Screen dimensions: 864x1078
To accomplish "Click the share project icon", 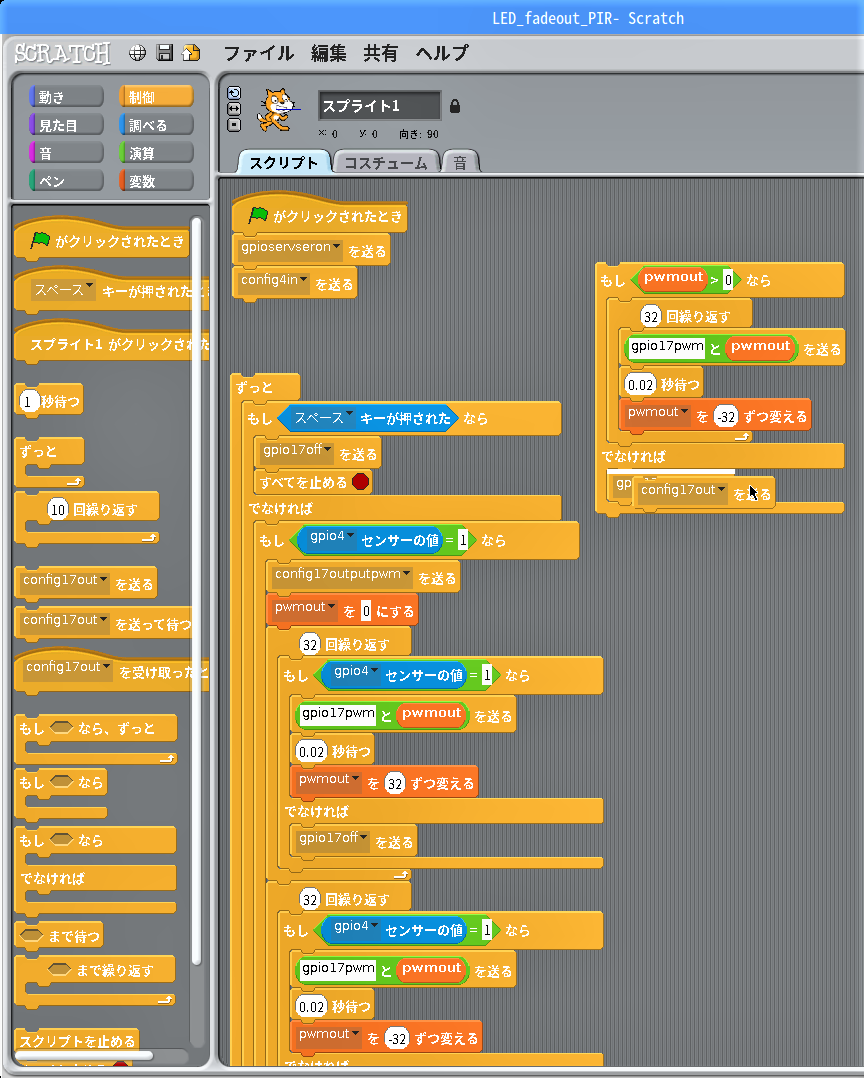I will [x=191, y=53].
